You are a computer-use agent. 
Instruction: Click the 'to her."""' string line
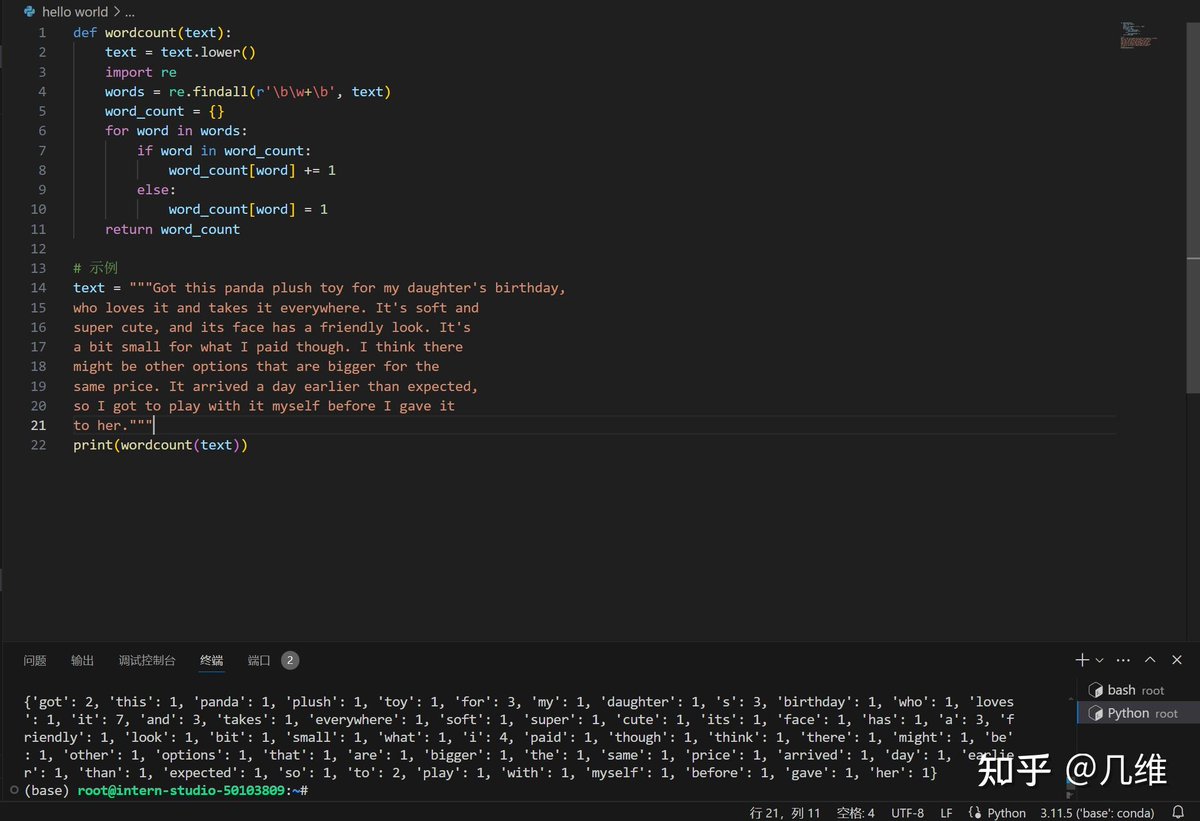click(x=113, y=425)
